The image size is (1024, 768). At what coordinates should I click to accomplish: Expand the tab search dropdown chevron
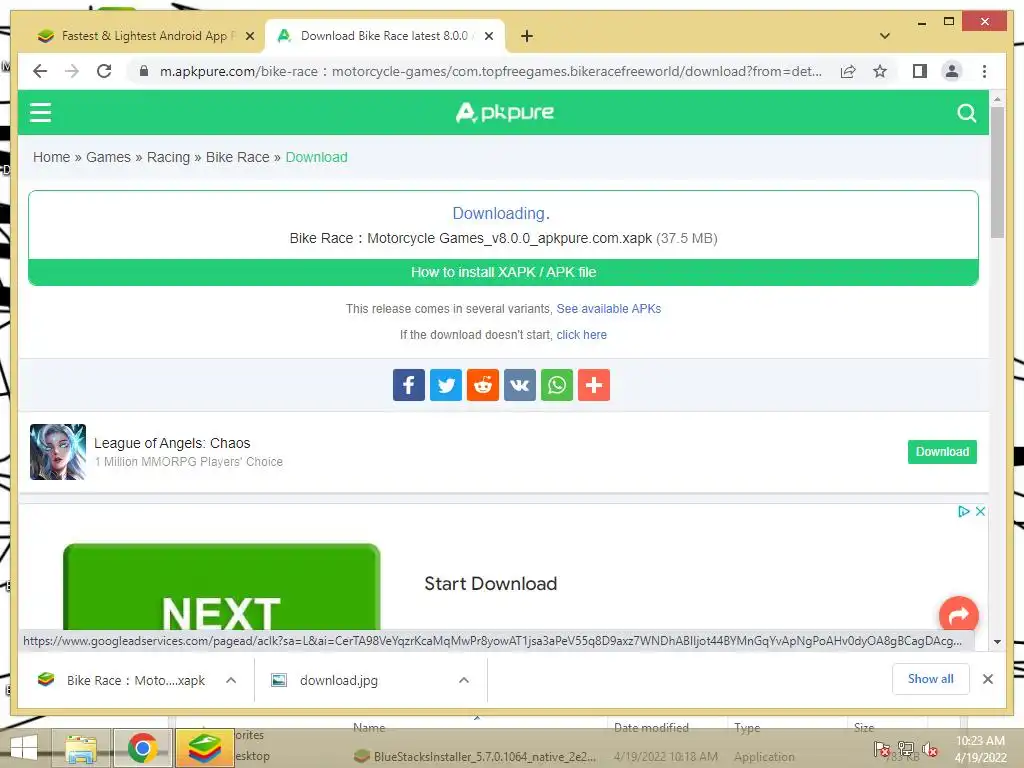(884, 37)
